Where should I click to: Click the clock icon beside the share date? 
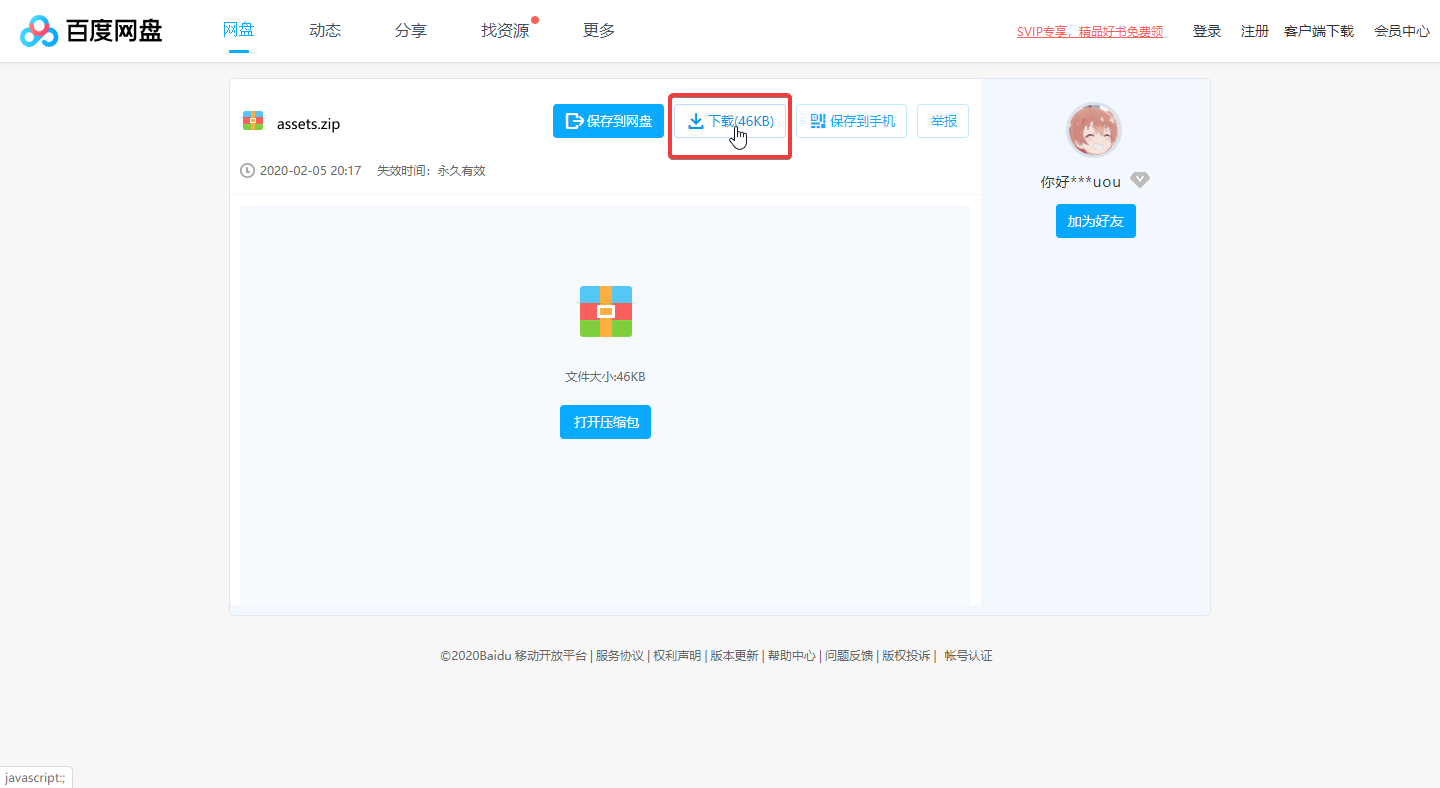[248, 171]
